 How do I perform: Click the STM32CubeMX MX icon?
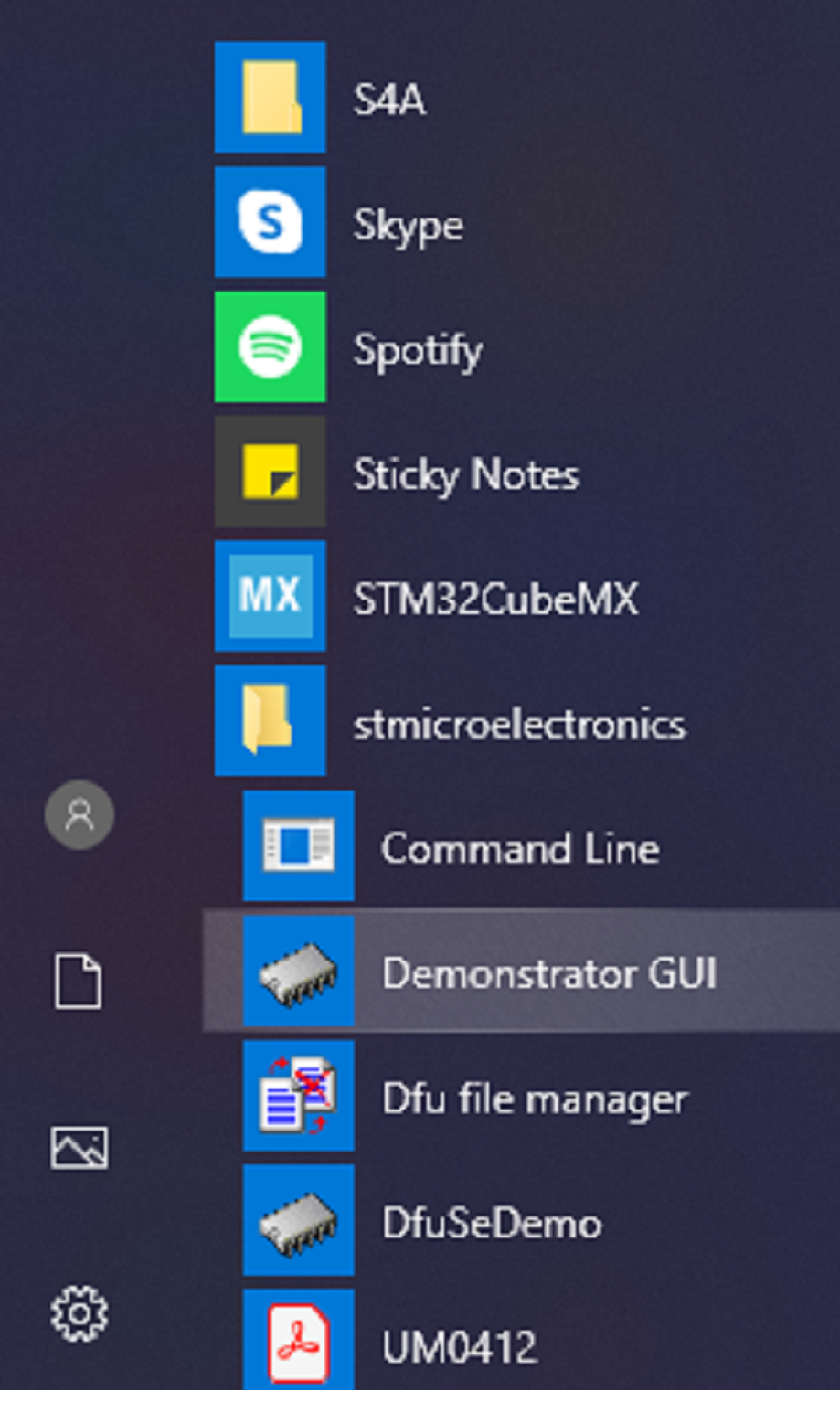(x=270, y=596)
